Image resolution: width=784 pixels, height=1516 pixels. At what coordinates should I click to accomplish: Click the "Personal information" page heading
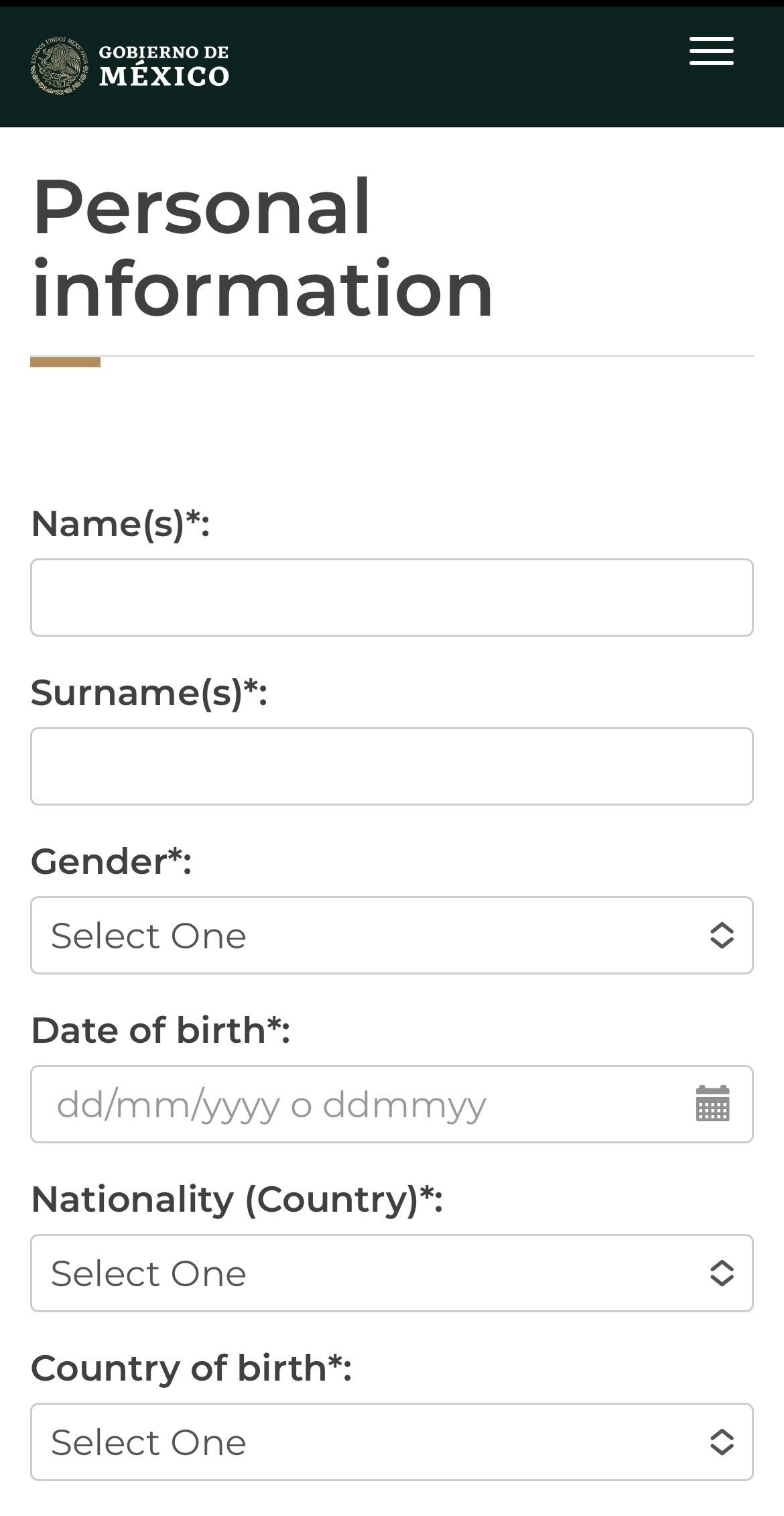coord(261,247)
